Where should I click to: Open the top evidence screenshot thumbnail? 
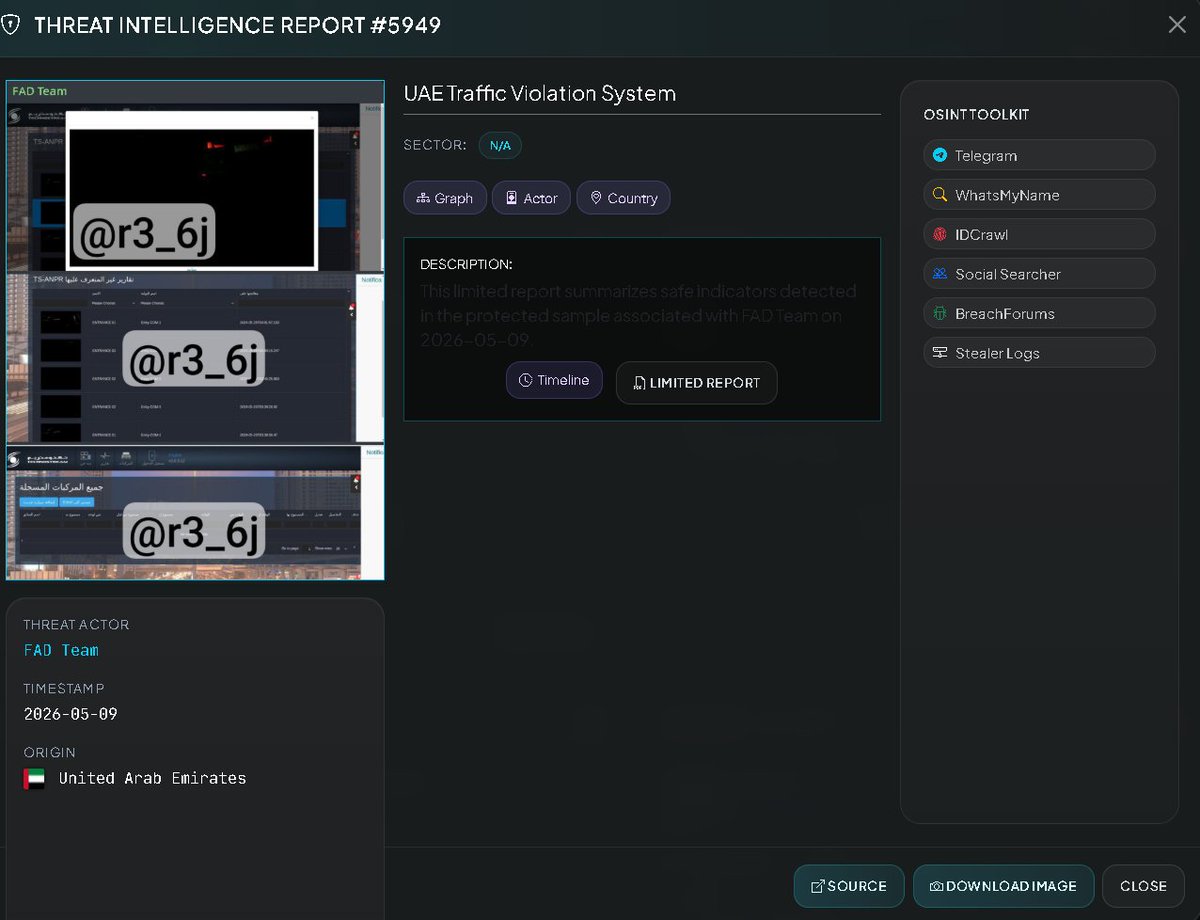coord(195,187)
